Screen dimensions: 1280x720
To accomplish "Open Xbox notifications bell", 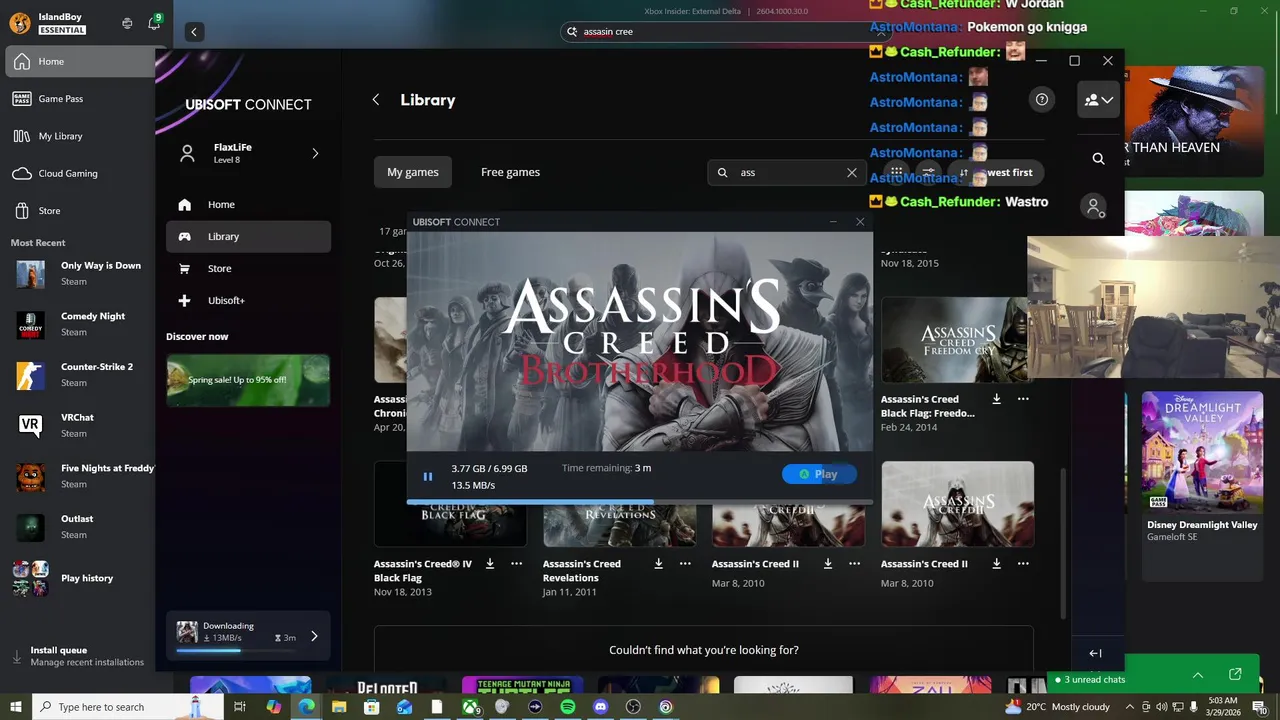I will click(x=154, y=23).
